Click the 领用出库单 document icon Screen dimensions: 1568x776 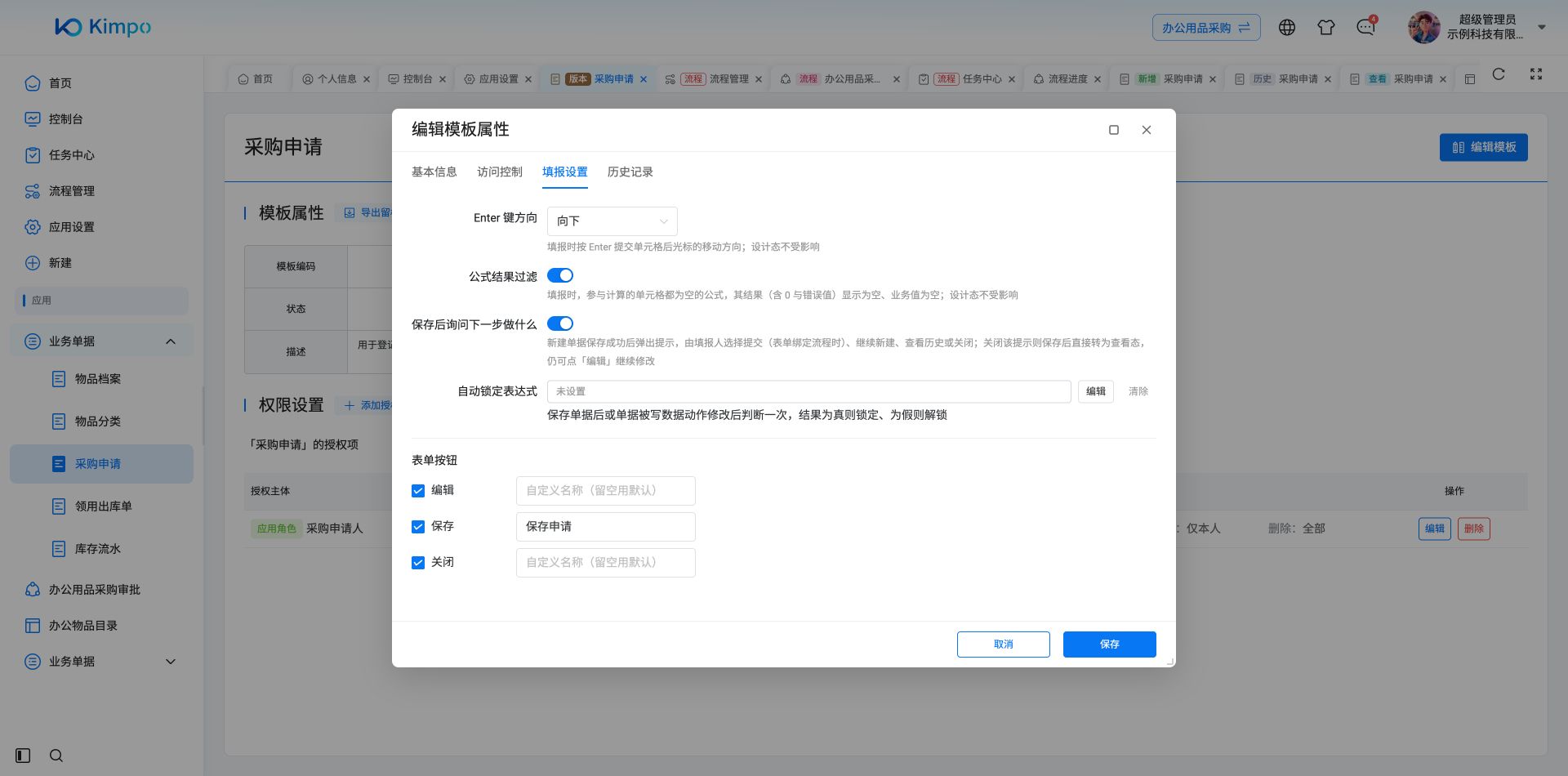click(x=59, y=506)
